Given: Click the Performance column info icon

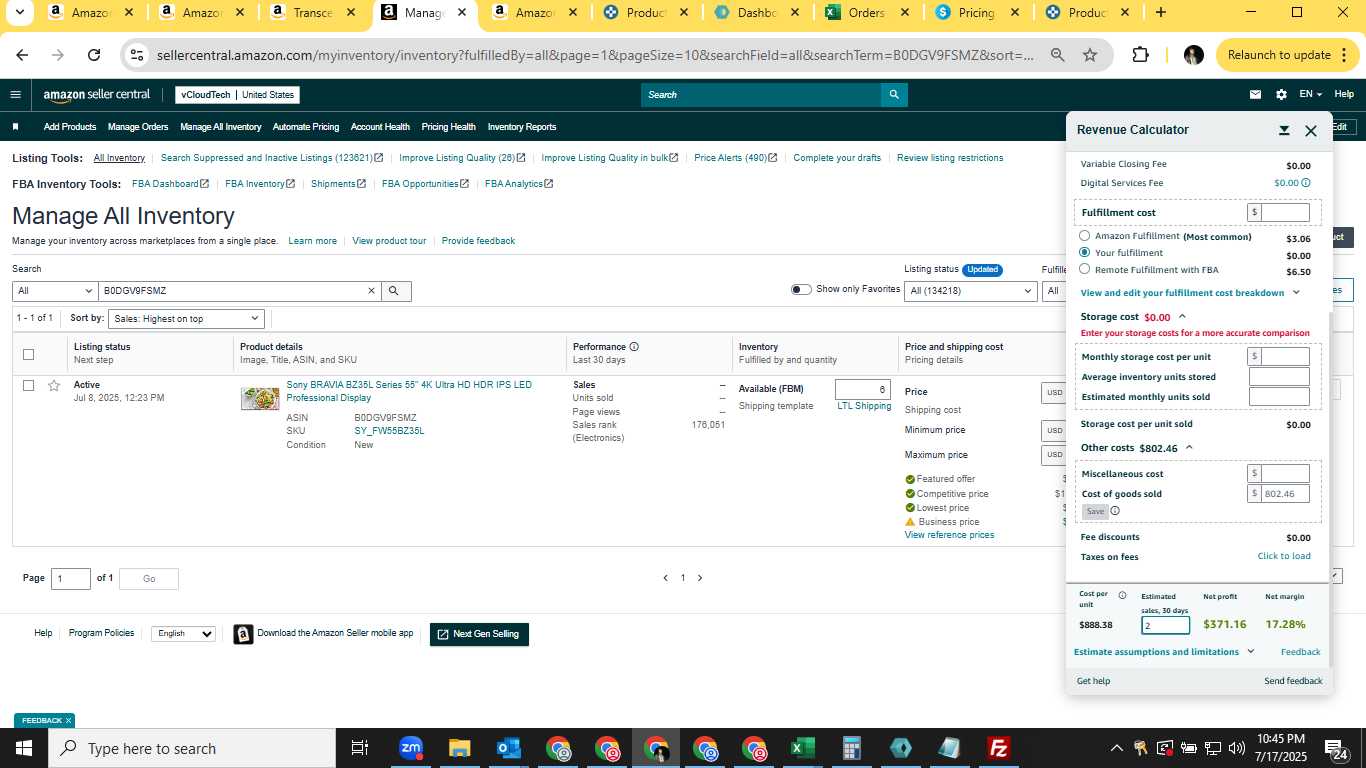Looking at the screenshot, I should pyautogui.click(x=634, y=347).
